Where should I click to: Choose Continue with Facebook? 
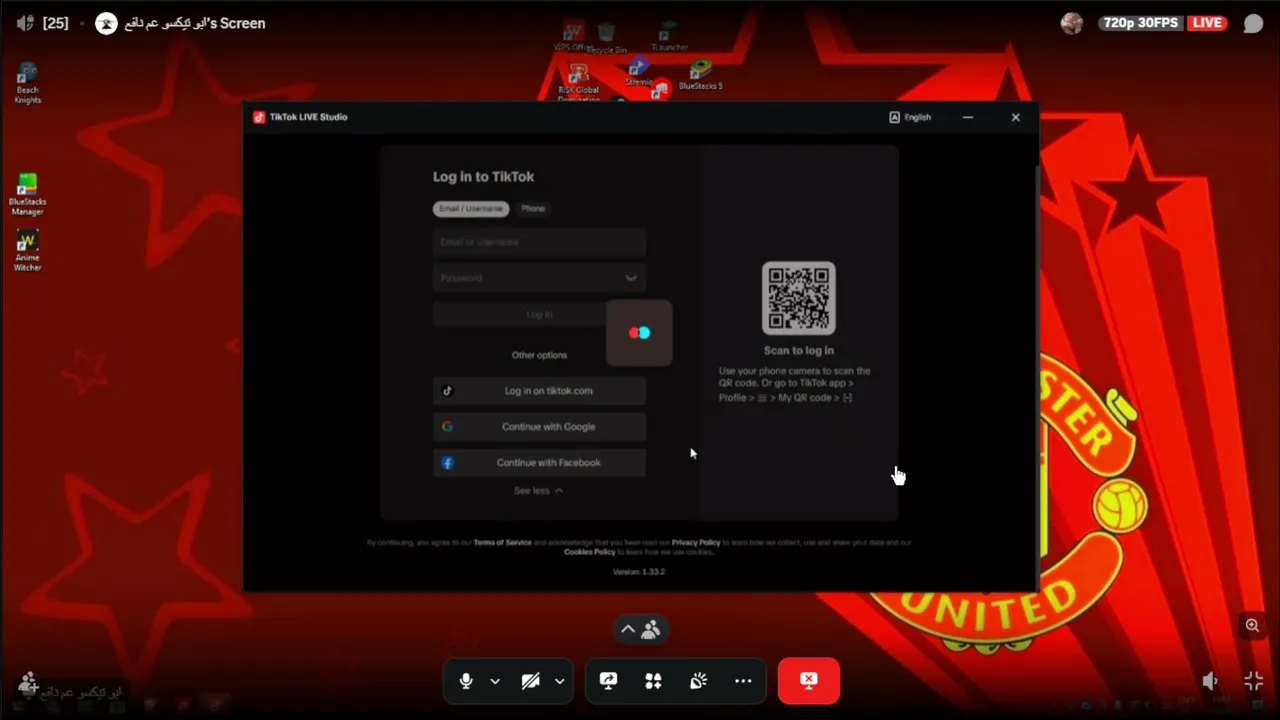pos(539,463)
